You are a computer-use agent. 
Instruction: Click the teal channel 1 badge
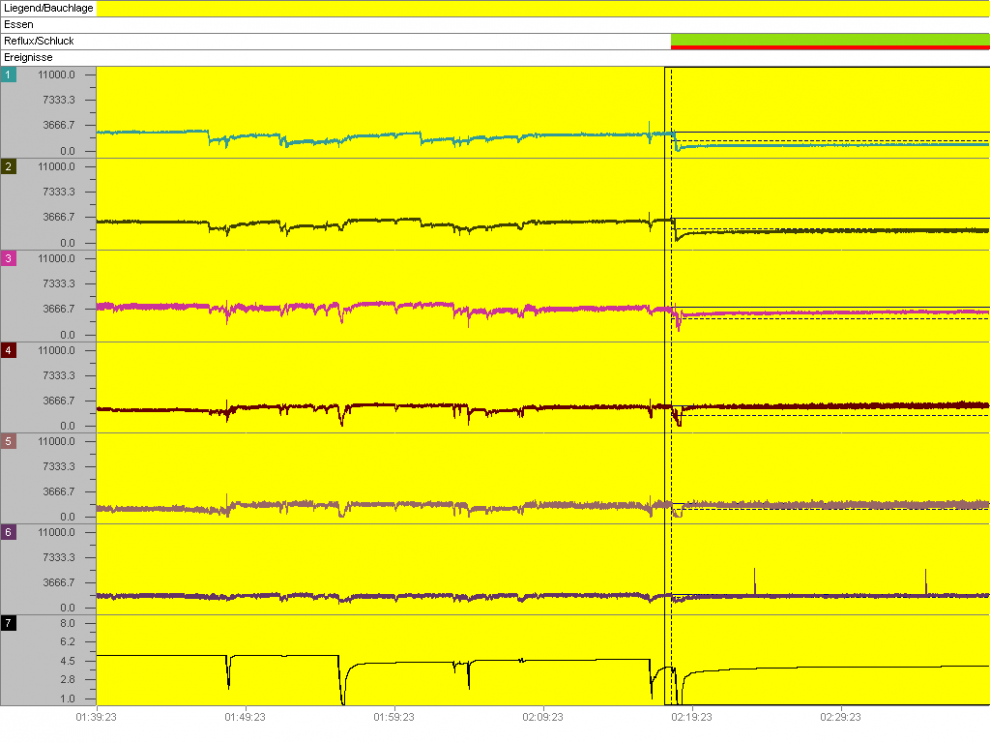9,75
